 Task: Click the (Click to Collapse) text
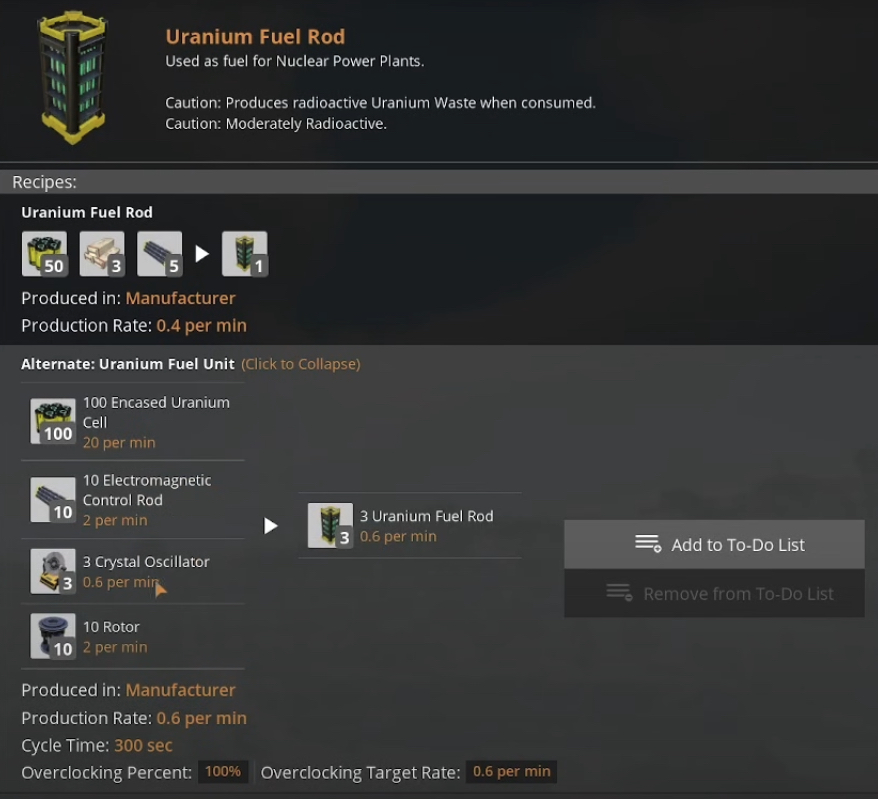pyautogui.click(x=301, y=364)
